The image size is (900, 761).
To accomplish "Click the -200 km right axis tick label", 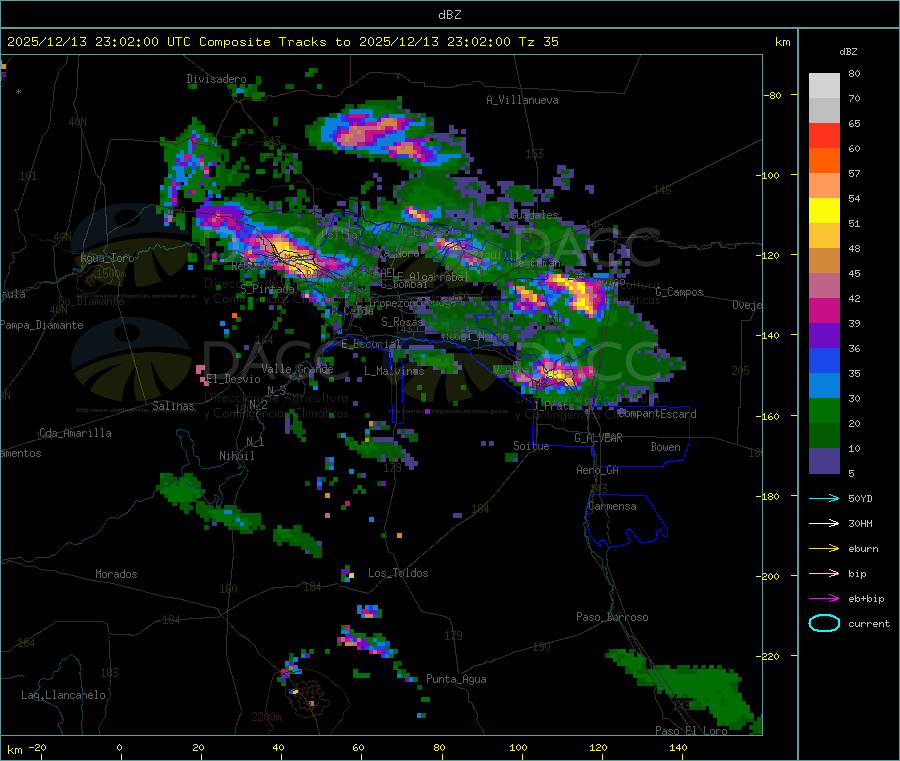I will (x=768, y=576).
